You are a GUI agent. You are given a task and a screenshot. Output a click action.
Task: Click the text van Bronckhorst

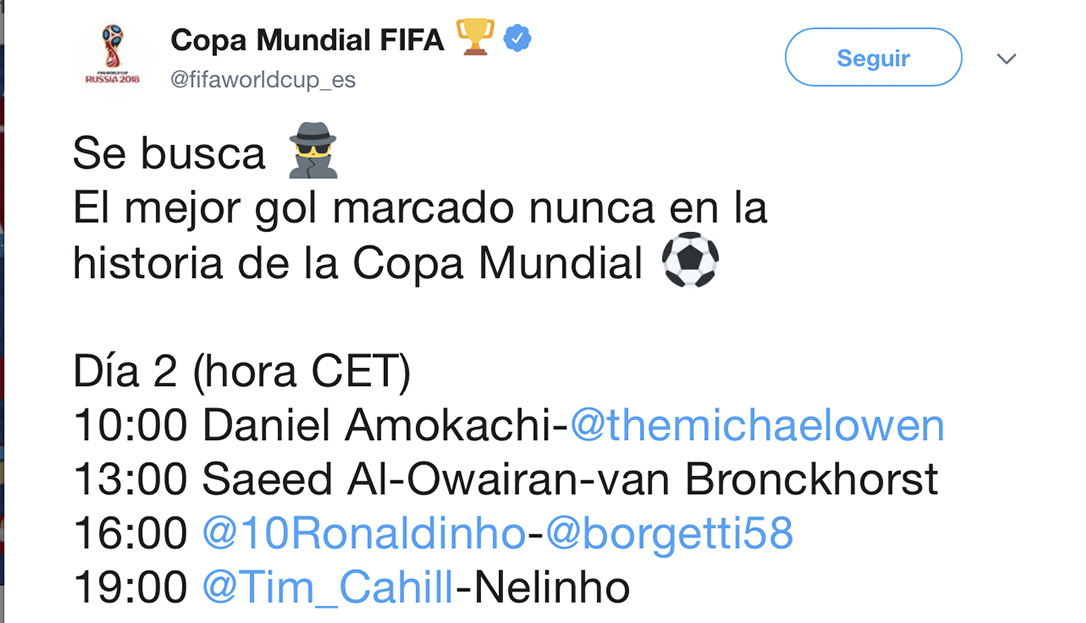coord(779,480)
